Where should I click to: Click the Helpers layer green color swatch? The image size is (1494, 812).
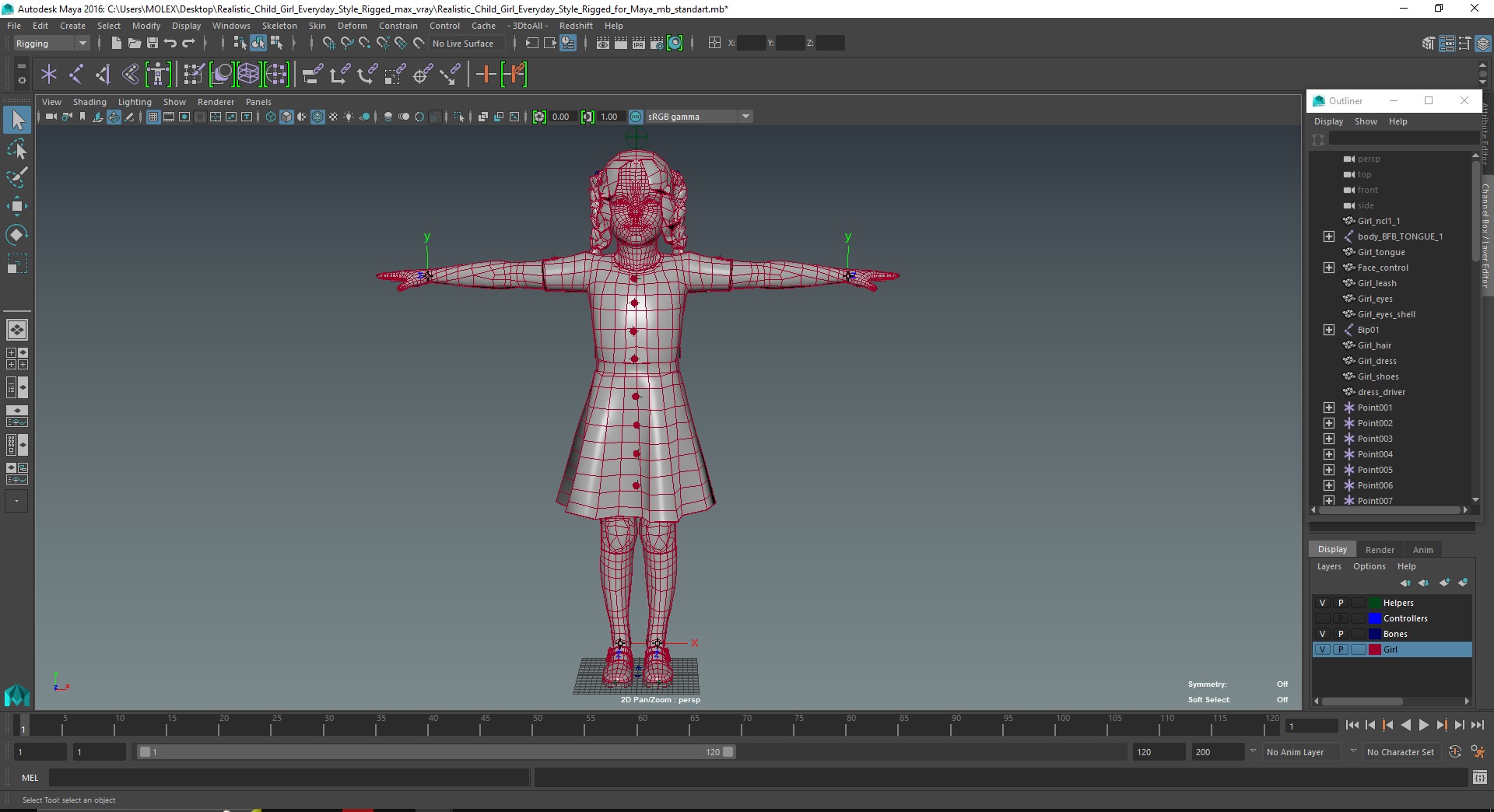(x=1375, y=603)
